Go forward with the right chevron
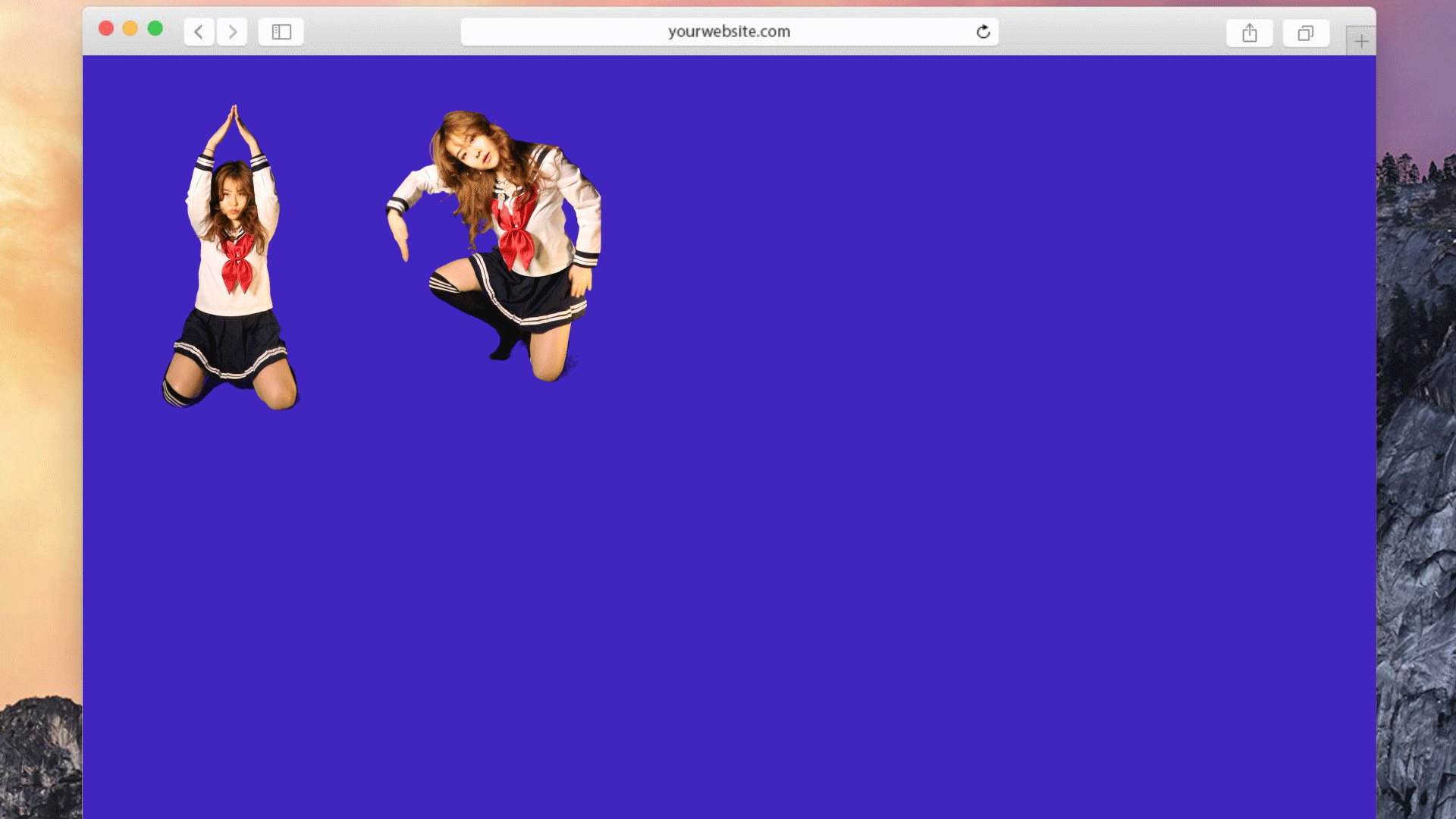Screen dimensions: 1456x819 pos(232,32)
